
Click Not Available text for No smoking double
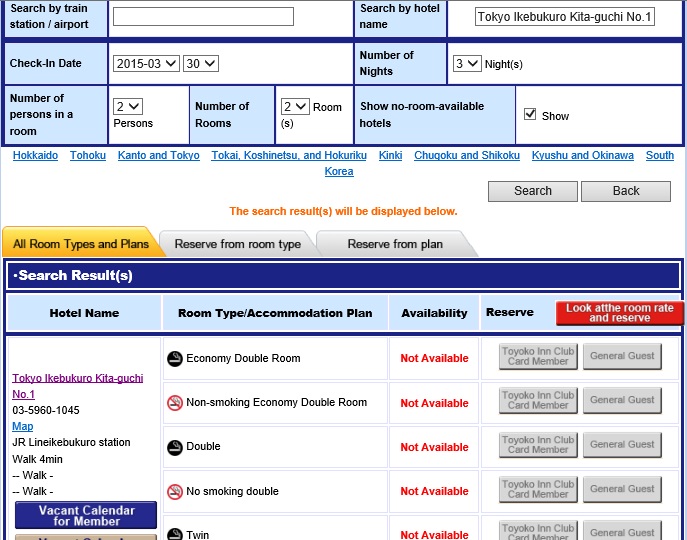click(x=434, y=491)
